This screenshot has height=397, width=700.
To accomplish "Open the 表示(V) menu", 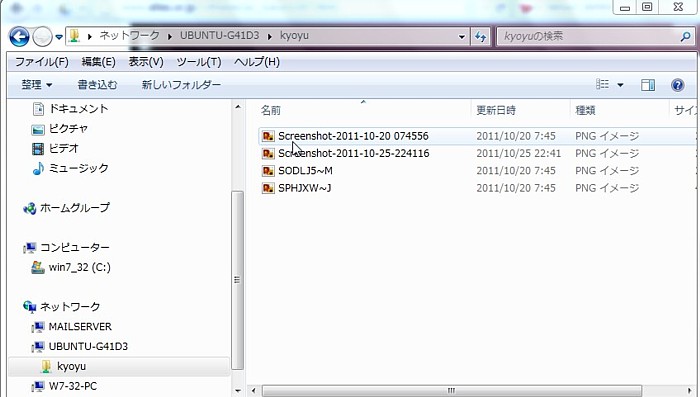I will click(146, 62).
